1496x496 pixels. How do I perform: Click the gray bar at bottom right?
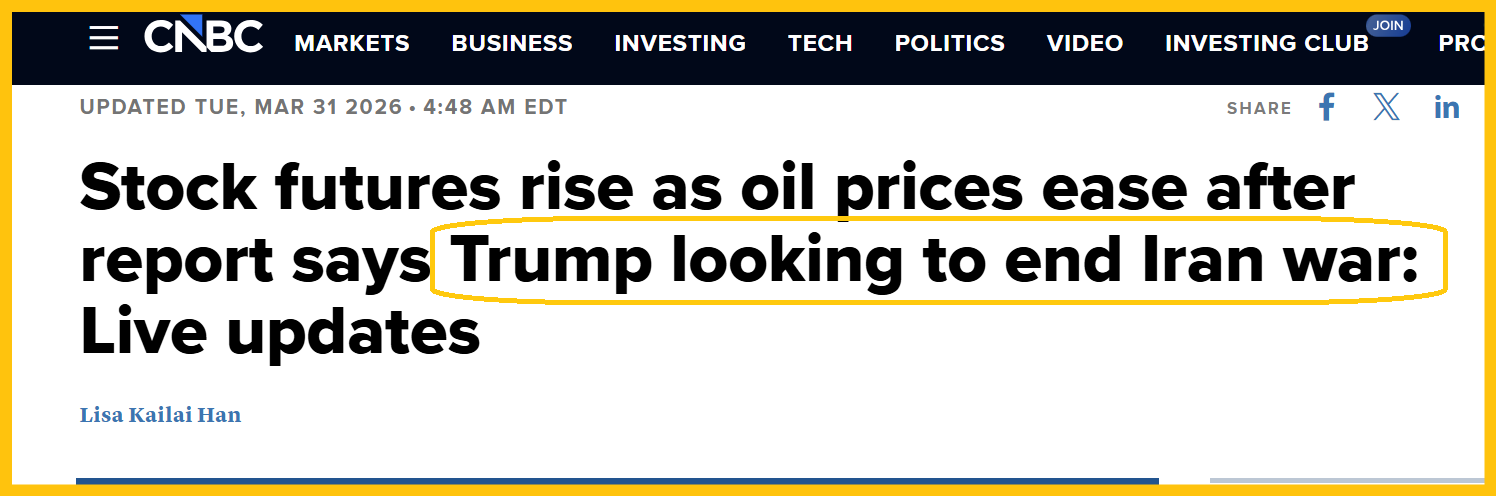point(1346,481)
